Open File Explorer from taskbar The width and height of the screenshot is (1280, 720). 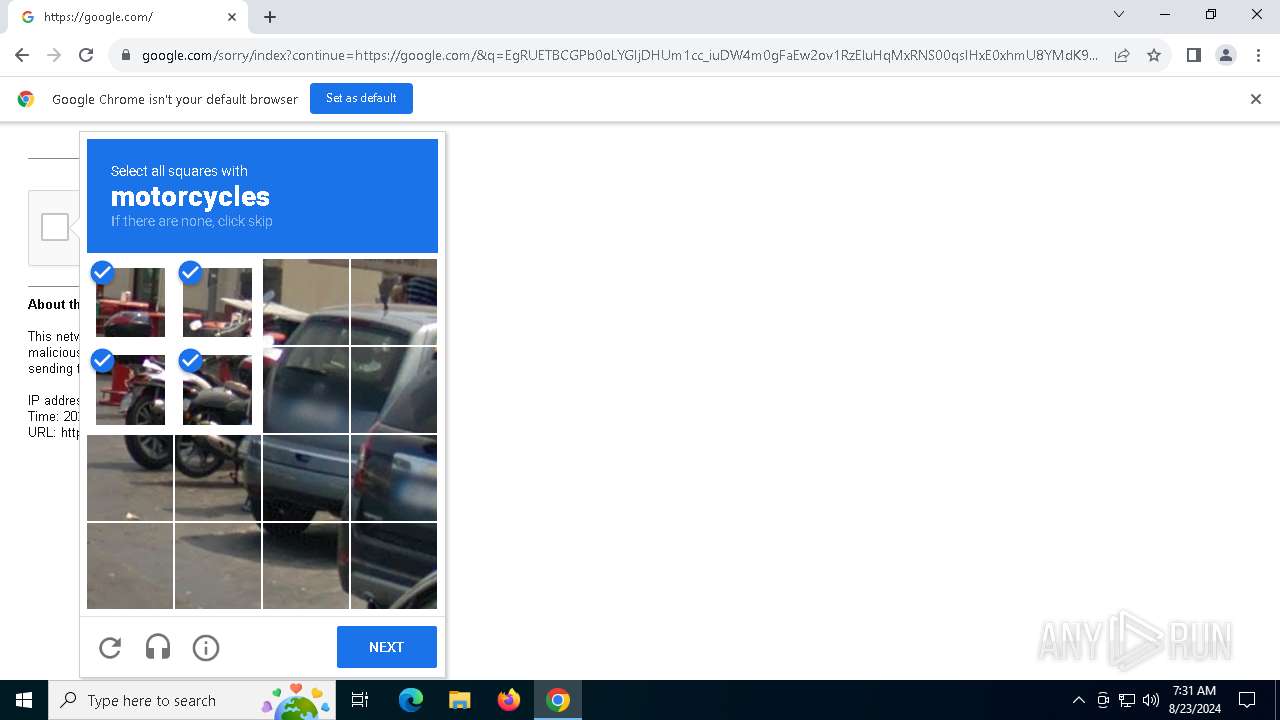coord(459,700)
